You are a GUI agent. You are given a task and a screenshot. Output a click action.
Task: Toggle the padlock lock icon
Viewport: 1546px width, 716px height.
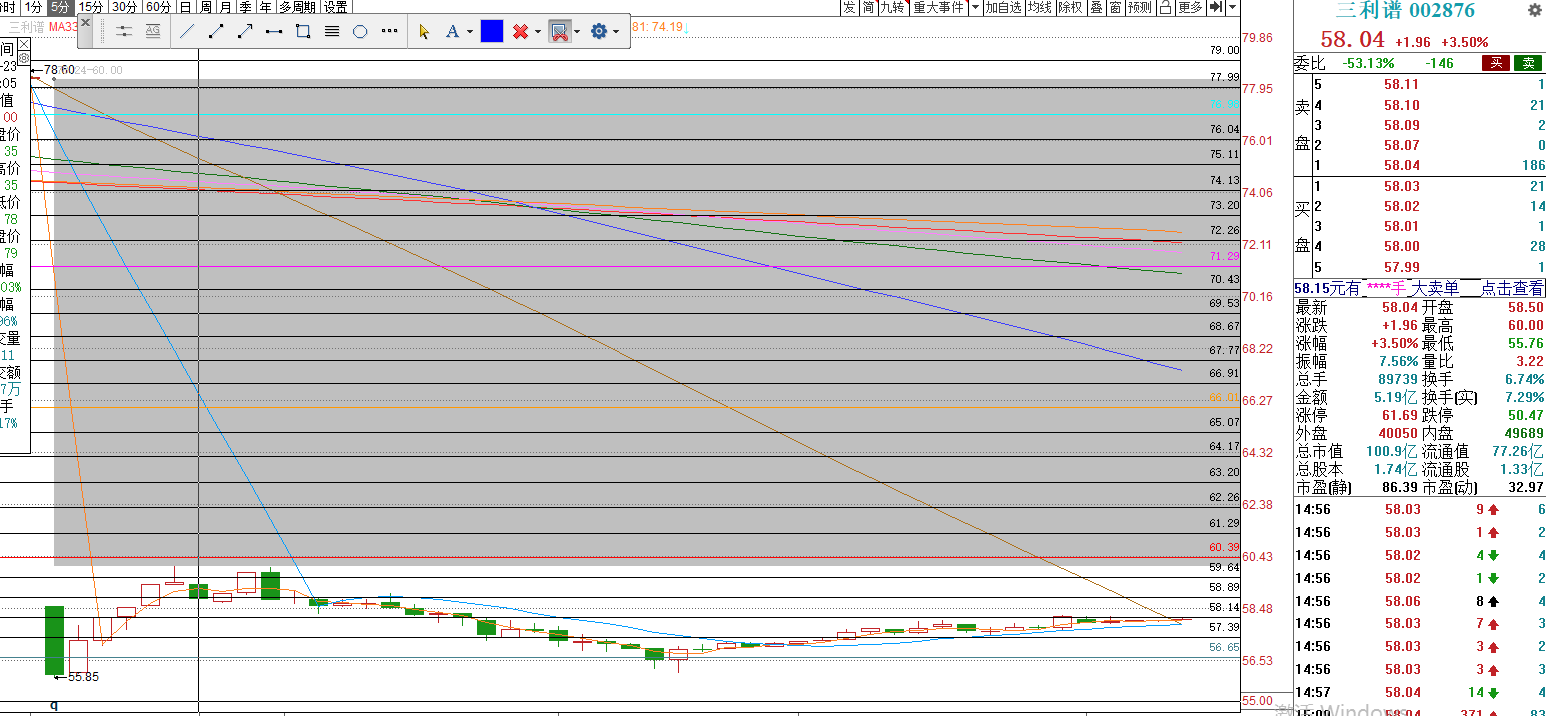click(x=1166, y=7)
